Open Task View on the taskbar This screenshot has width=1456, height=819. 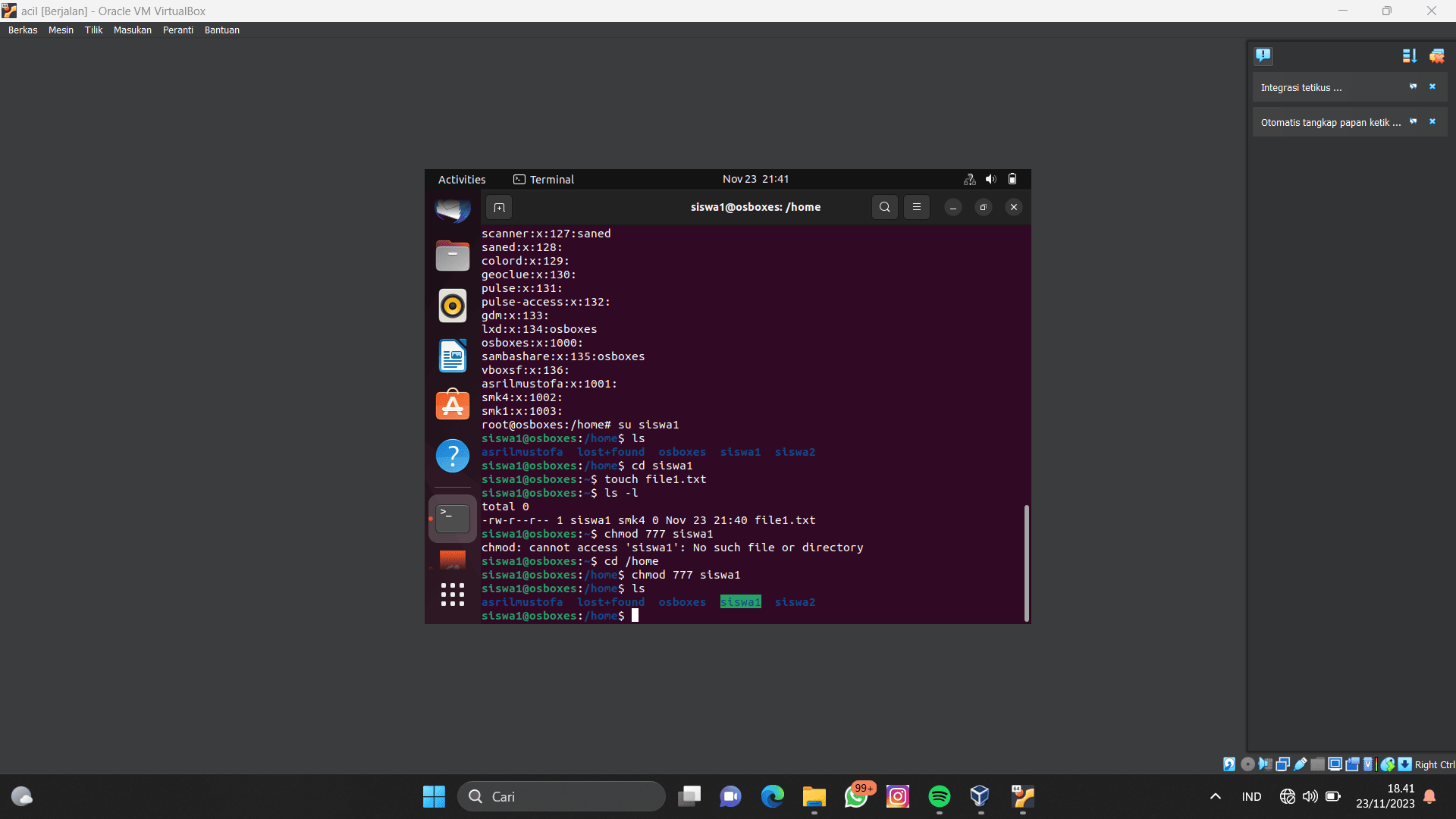click(689, 796)
